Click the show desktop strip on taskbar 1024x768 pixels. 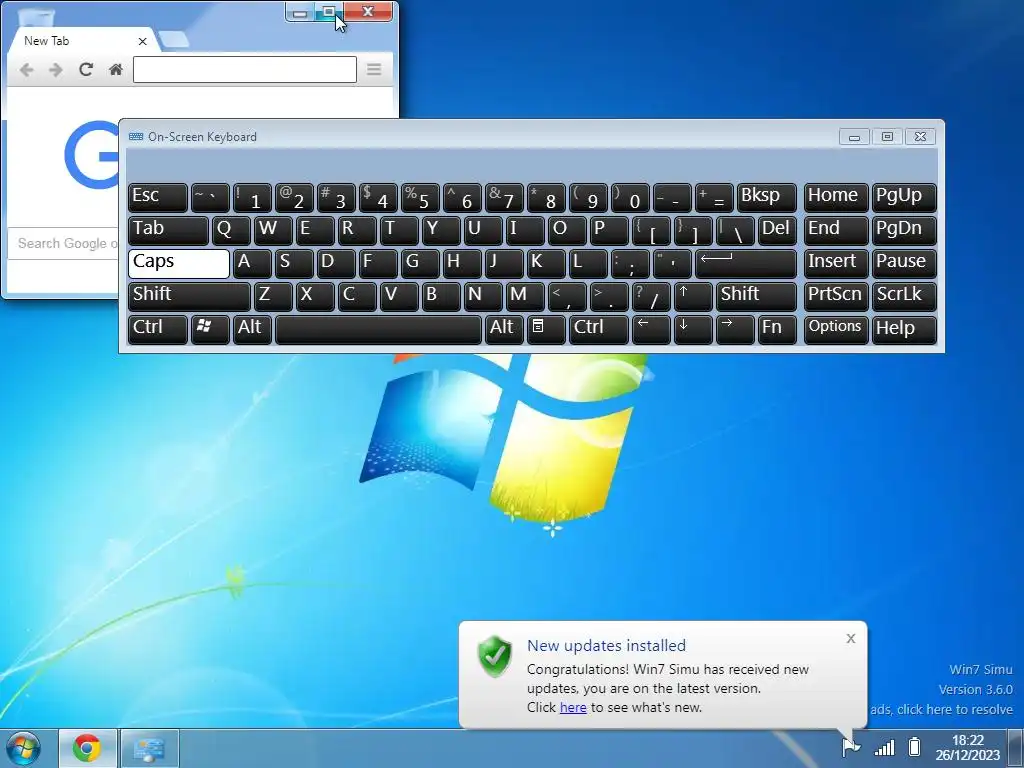[1016, 749]
